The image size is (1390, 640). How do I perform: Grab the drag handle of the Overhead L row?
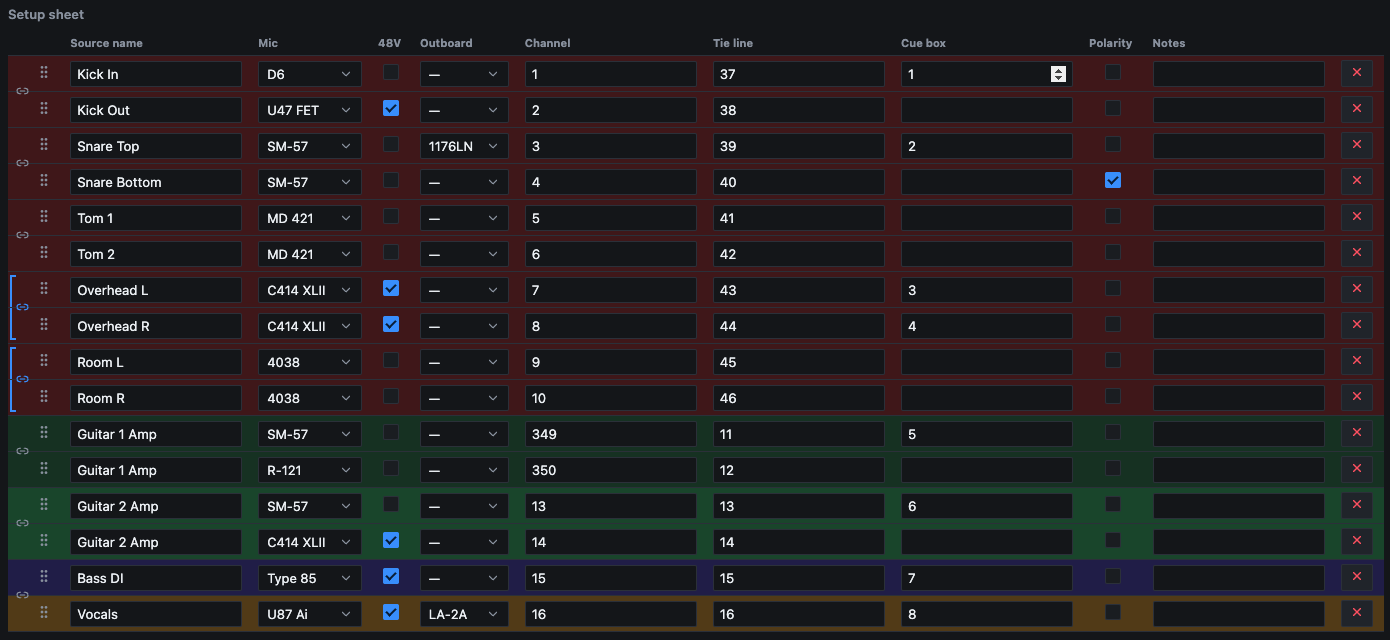44,289
